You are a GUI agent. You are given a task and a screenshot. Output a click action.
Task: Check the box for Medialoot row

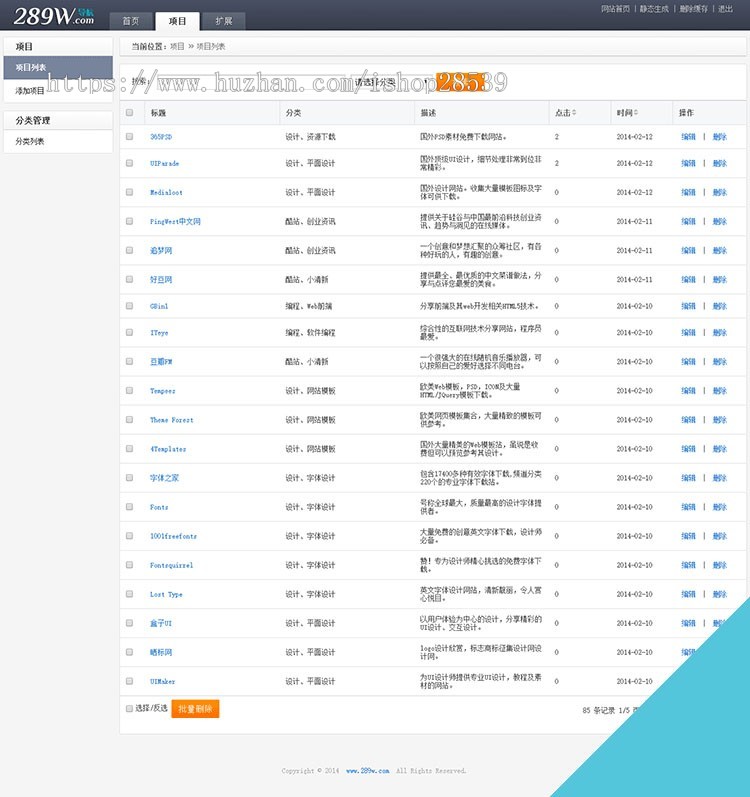(x=130, y=192)
